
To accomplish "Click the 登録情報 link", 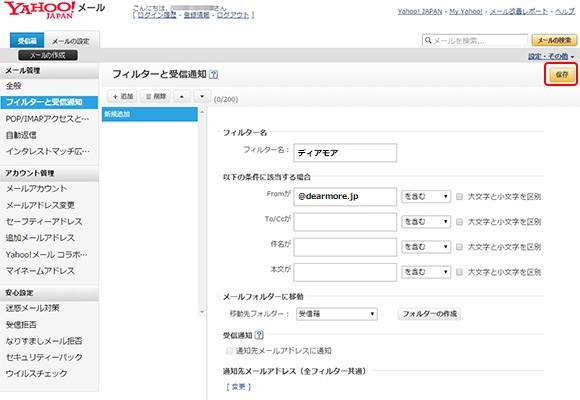I will [196, 15].
